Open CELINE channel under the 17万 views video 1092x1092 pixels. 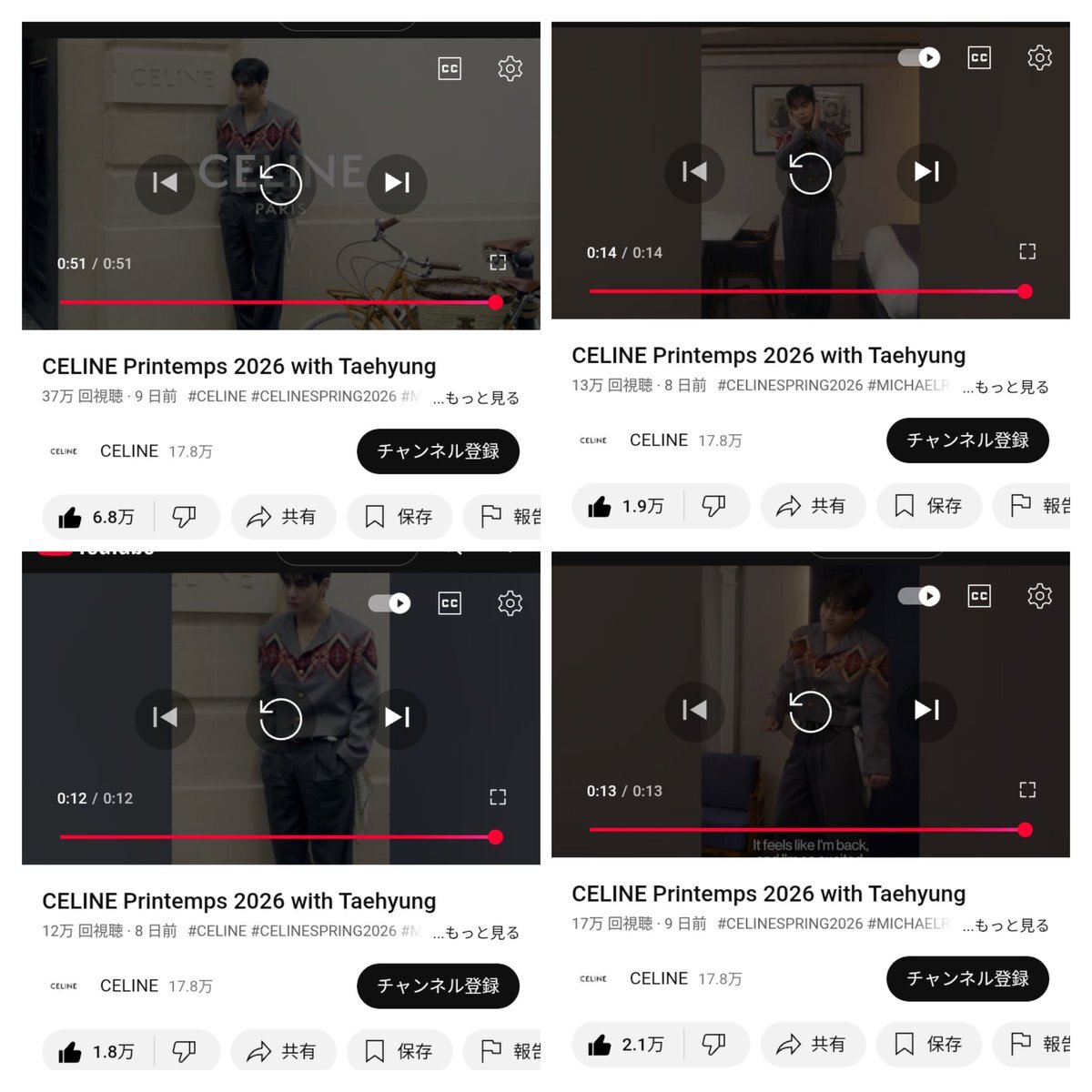661,978
